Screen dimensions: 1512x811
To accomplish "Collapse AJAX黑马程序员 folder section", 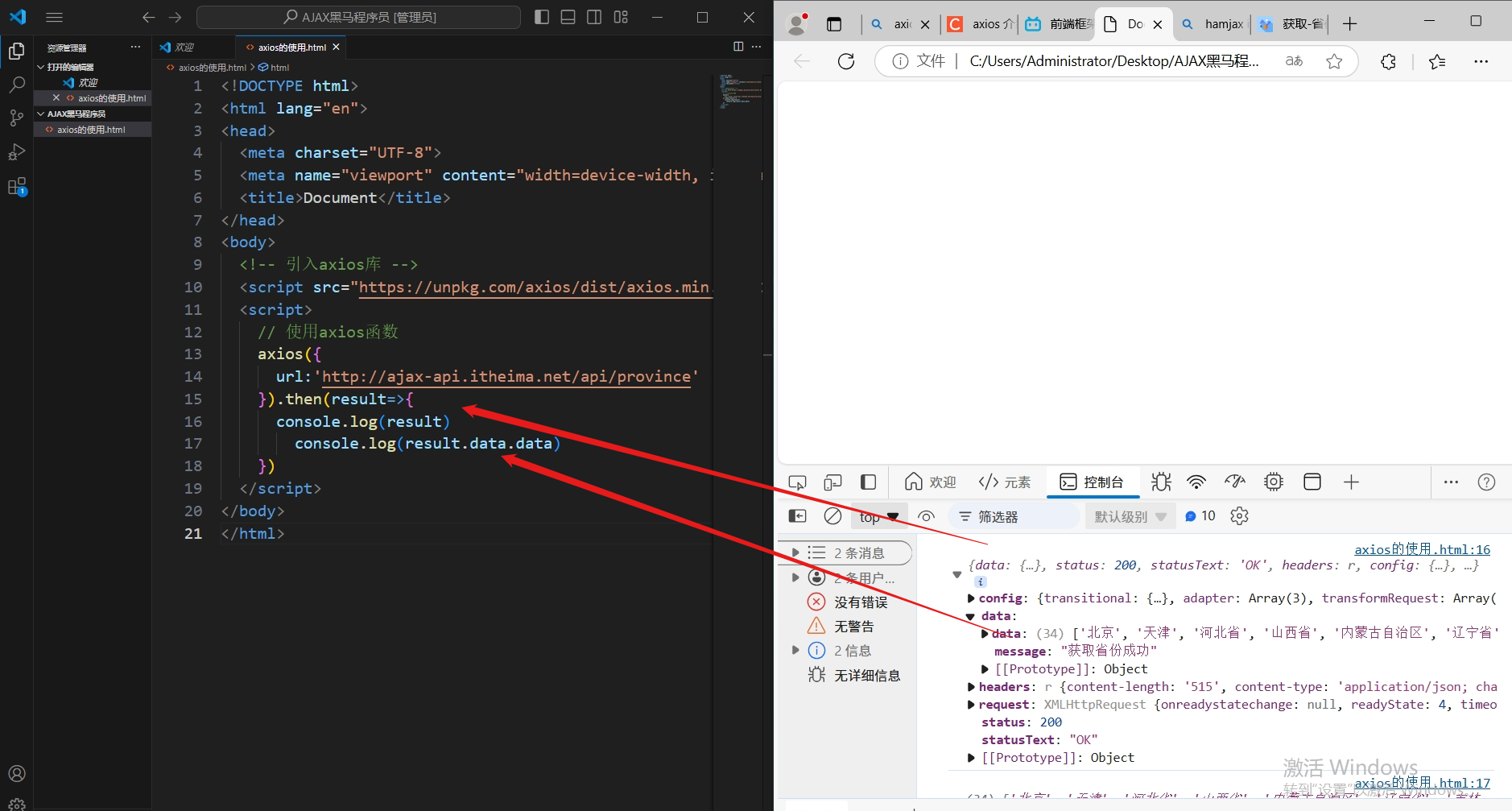I will pyautogui.click(x=75, y=114).
